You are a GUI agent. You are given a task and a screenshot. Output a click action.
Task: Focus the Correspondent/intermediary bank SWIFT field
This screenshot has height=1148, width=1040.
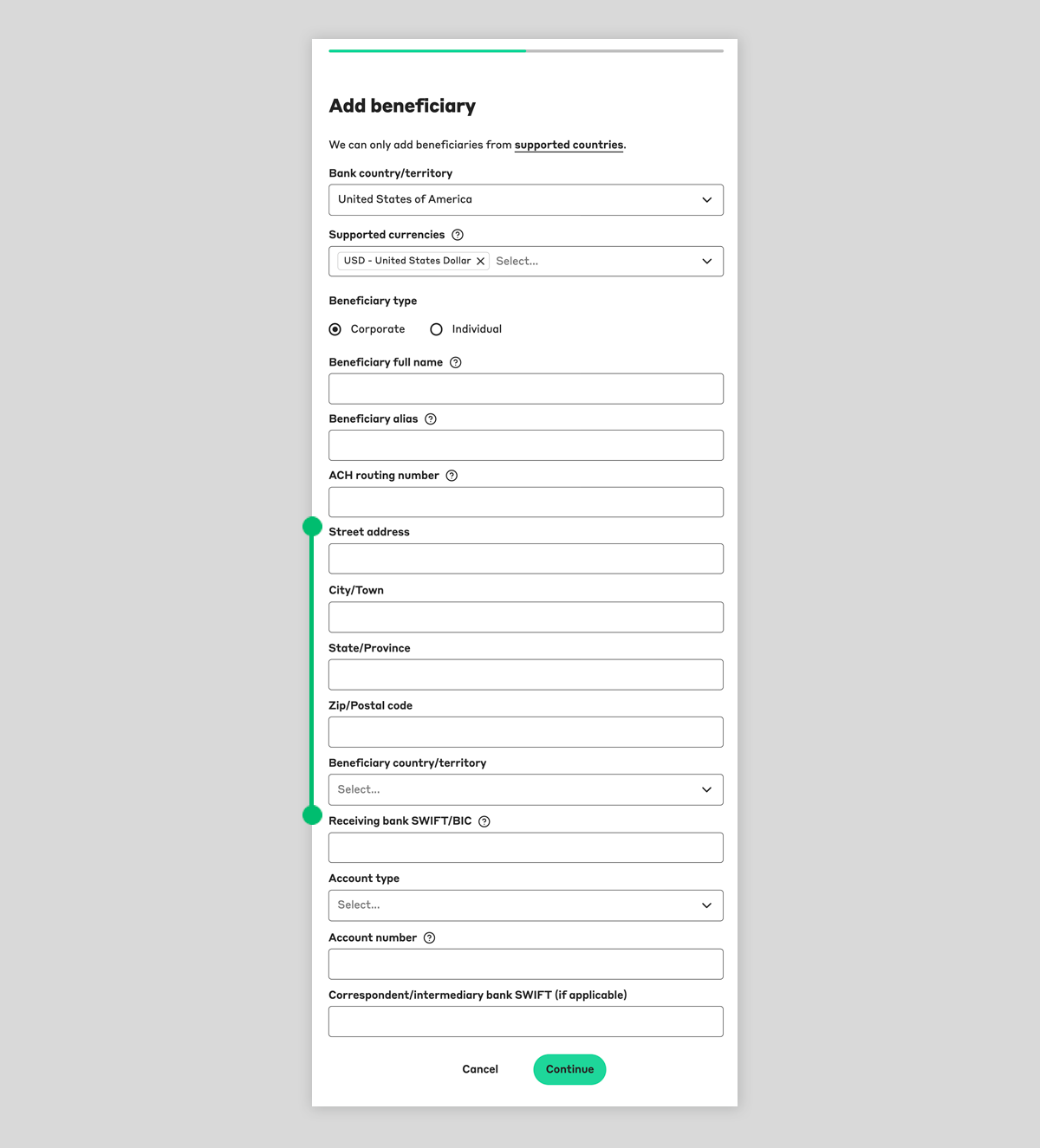(x=526, y=1022)
